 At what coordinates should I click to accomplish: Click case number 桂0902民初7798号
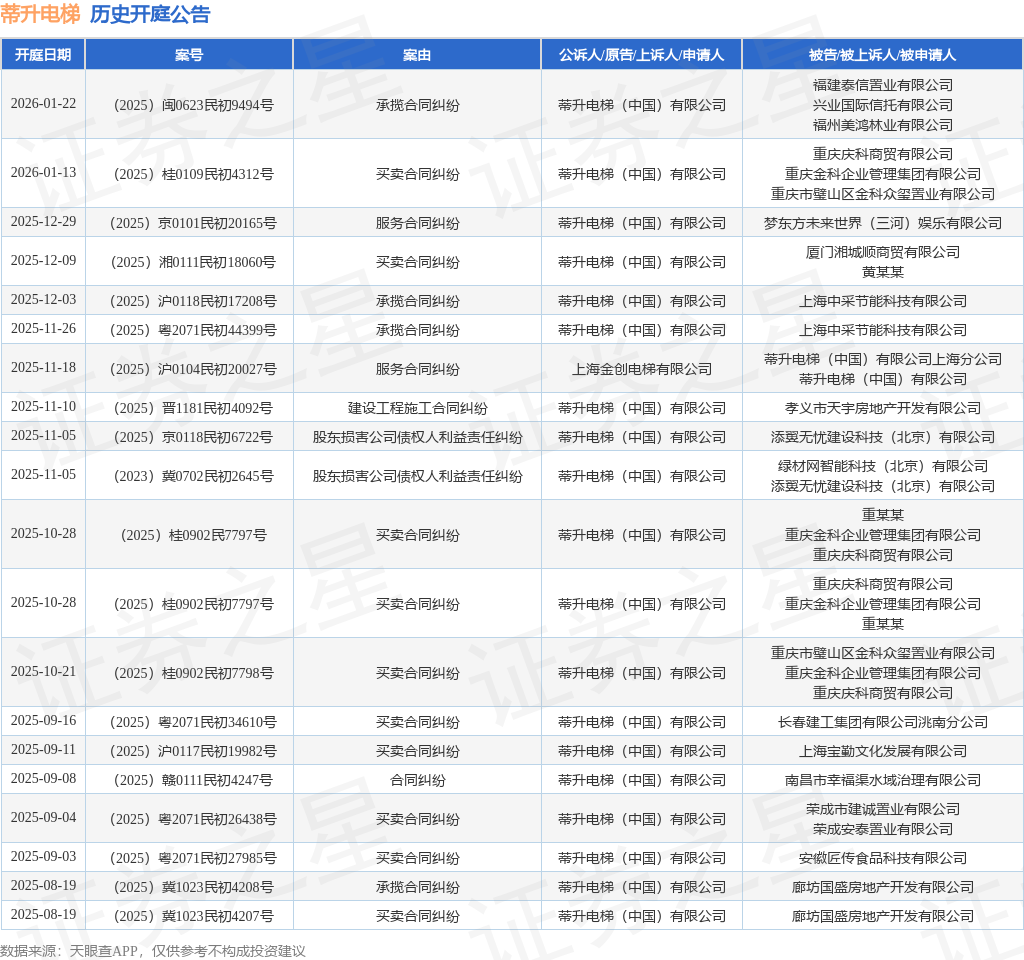pos(193,673)
